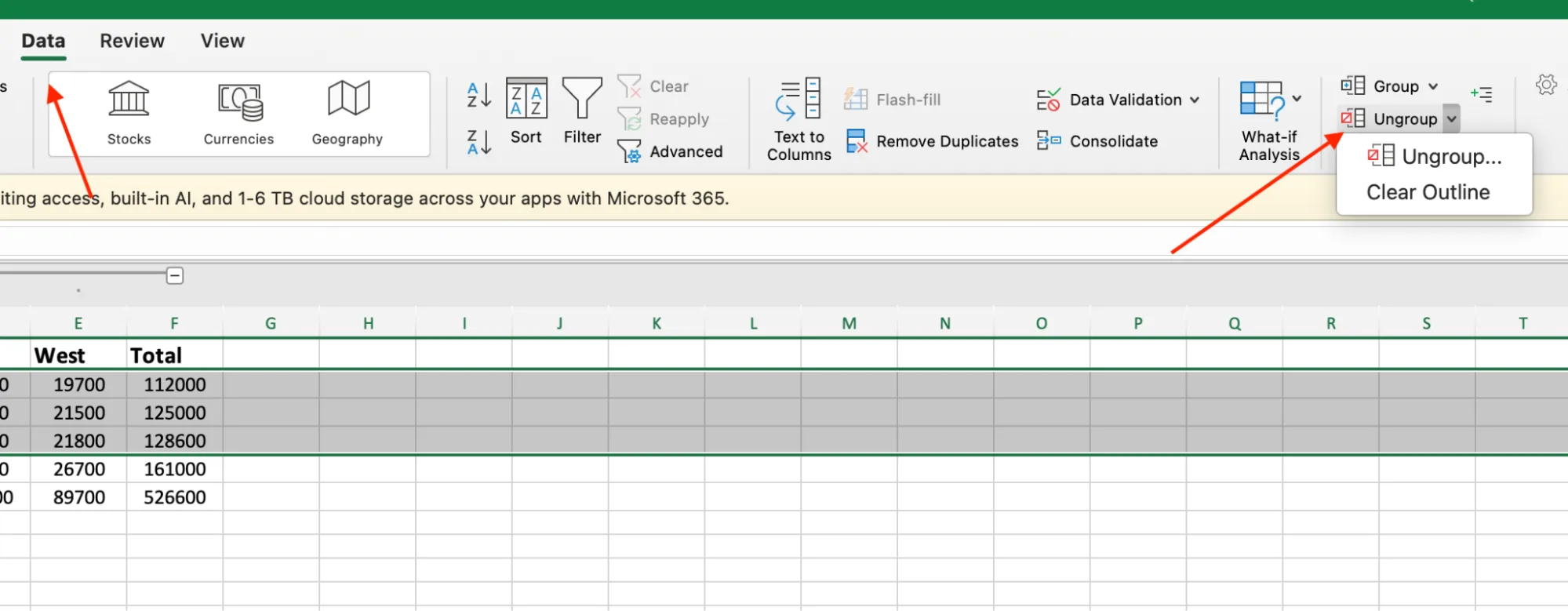This screenshot has height=611, width=1568.
Task: Select column G header
Action: coord(271,323)
